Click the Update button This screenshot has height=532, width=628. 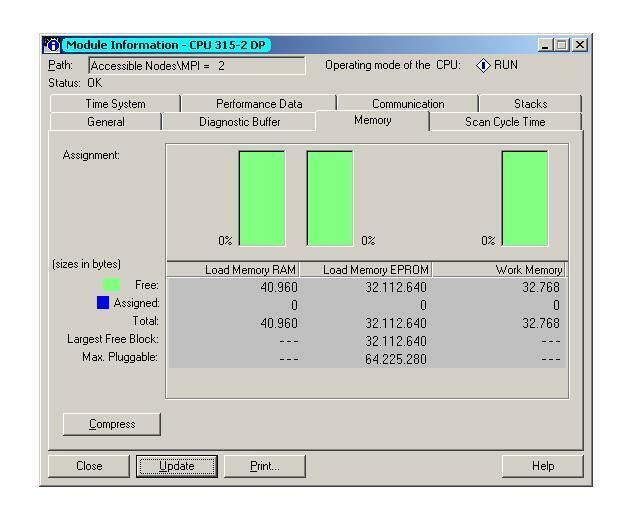(177, 466)
